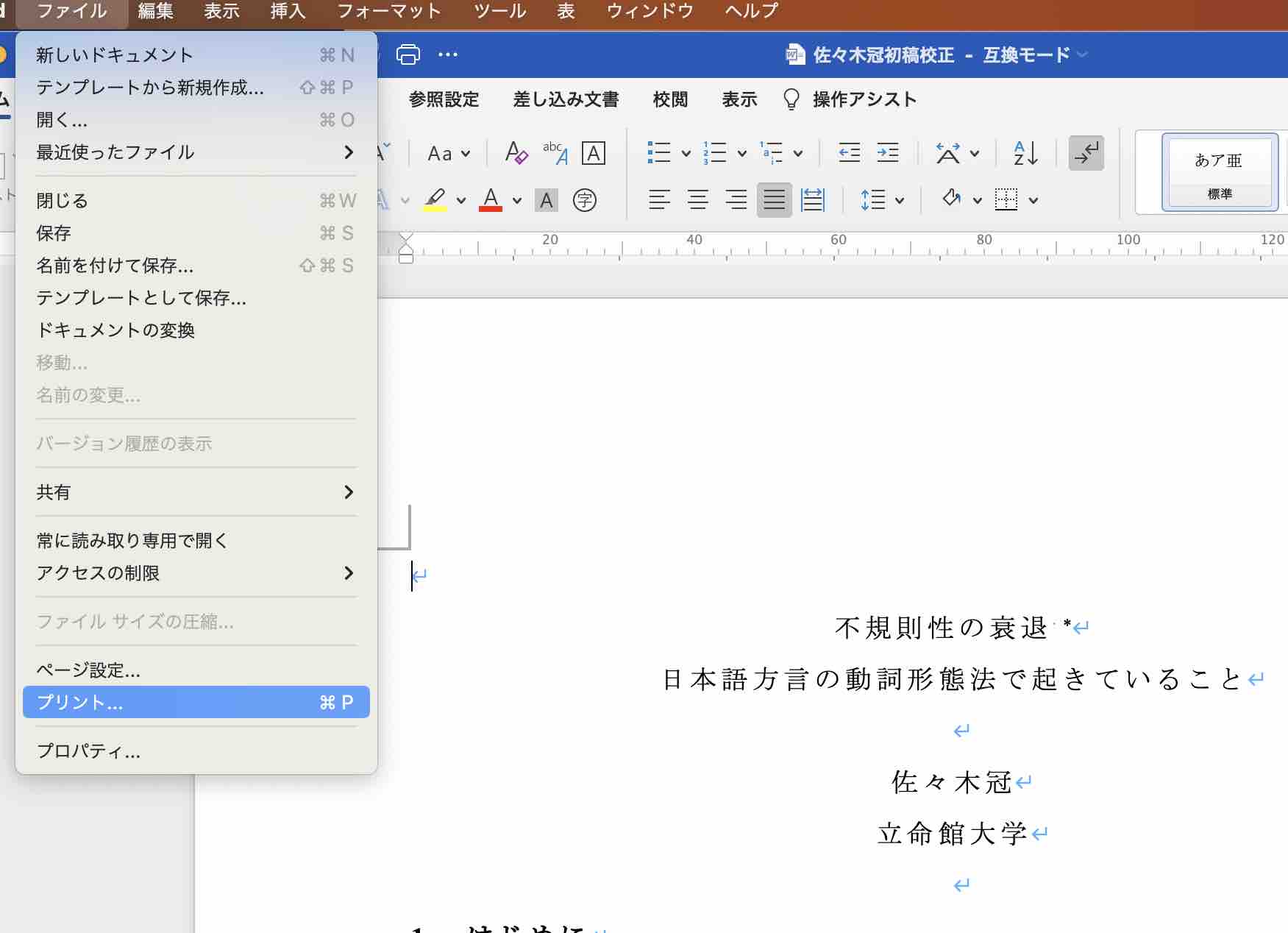Switch to the 参照設定 ribbon tab
Screen dimensions: 1288x933
point(444,99)
